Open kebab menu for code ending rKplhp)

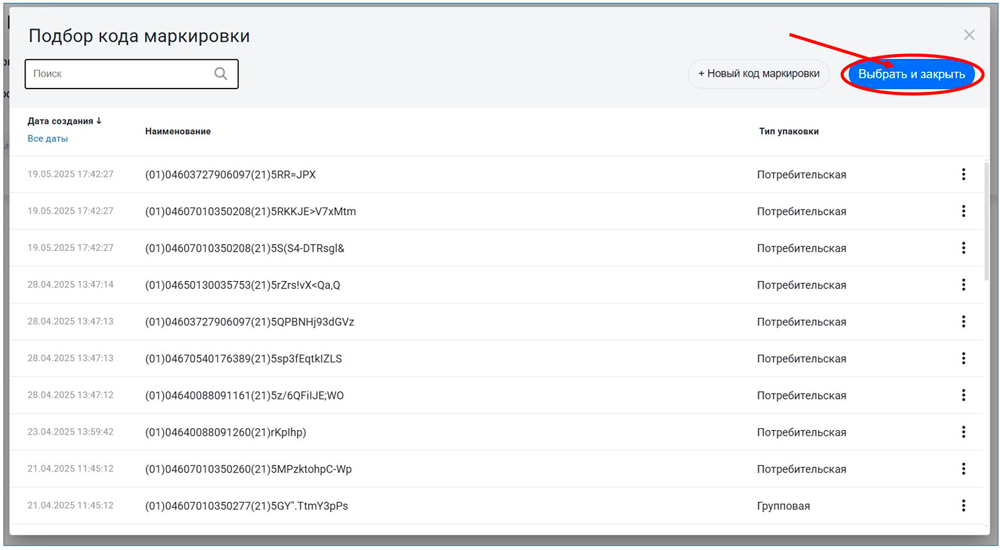point(963,432)
